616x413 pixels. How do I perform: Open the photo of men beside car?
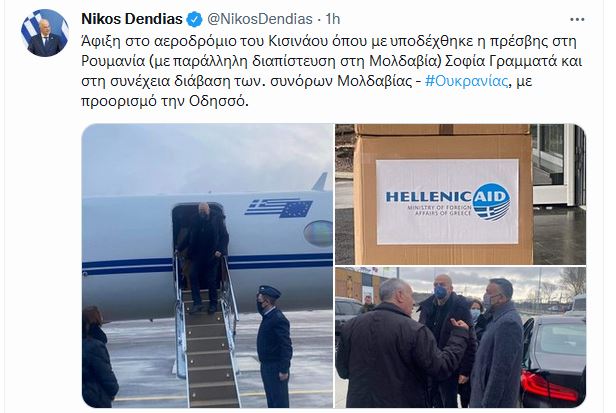point(460,337)
